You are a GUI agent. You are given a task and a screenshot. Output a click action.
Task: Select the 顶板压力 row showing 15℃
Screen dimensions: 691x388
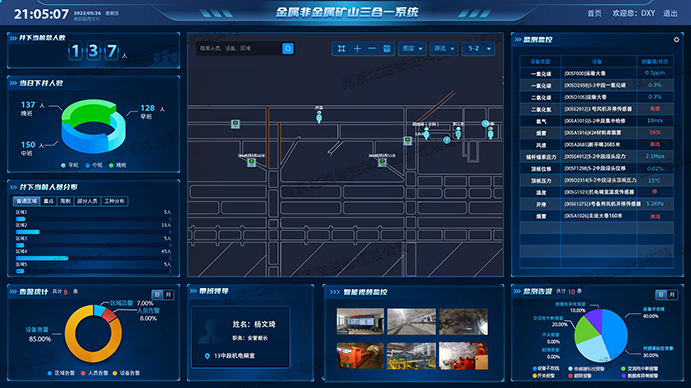596,180
